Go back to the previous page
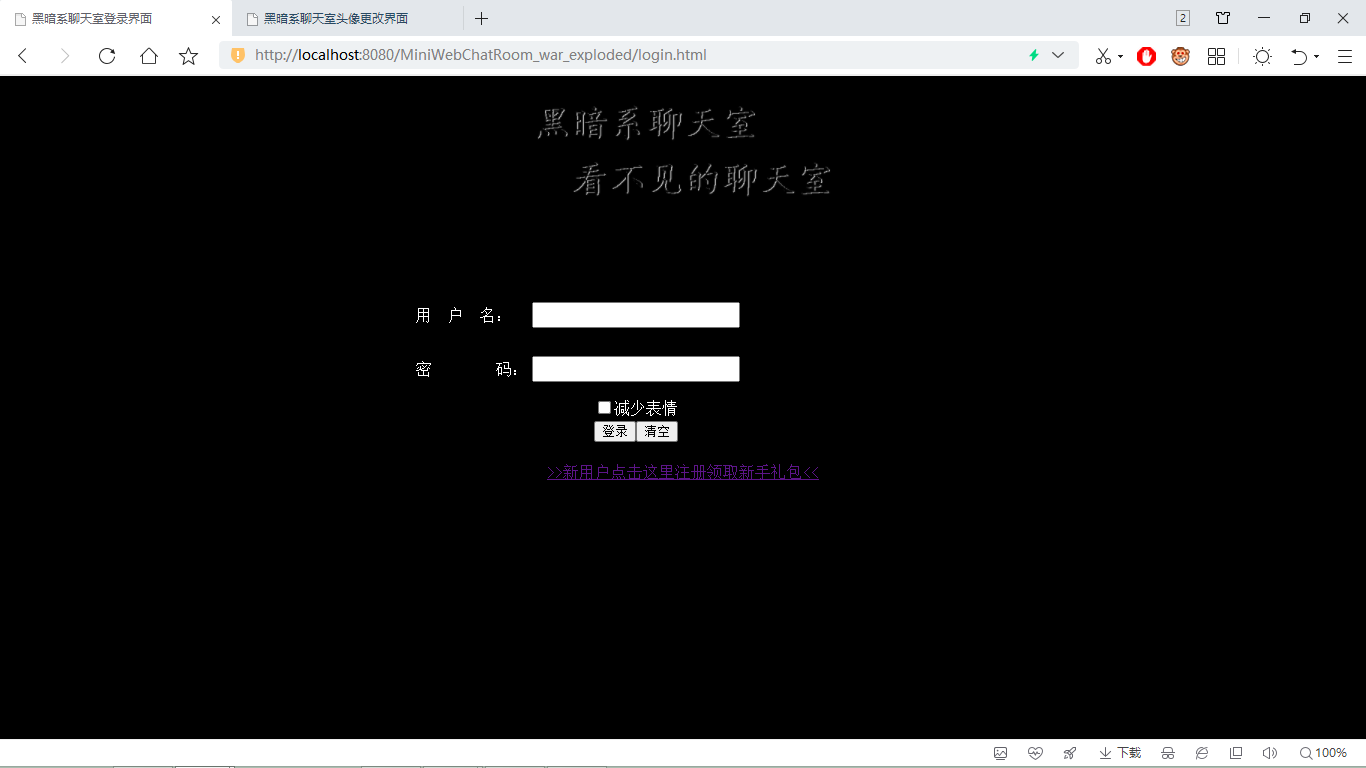 (x=23, y=56)
